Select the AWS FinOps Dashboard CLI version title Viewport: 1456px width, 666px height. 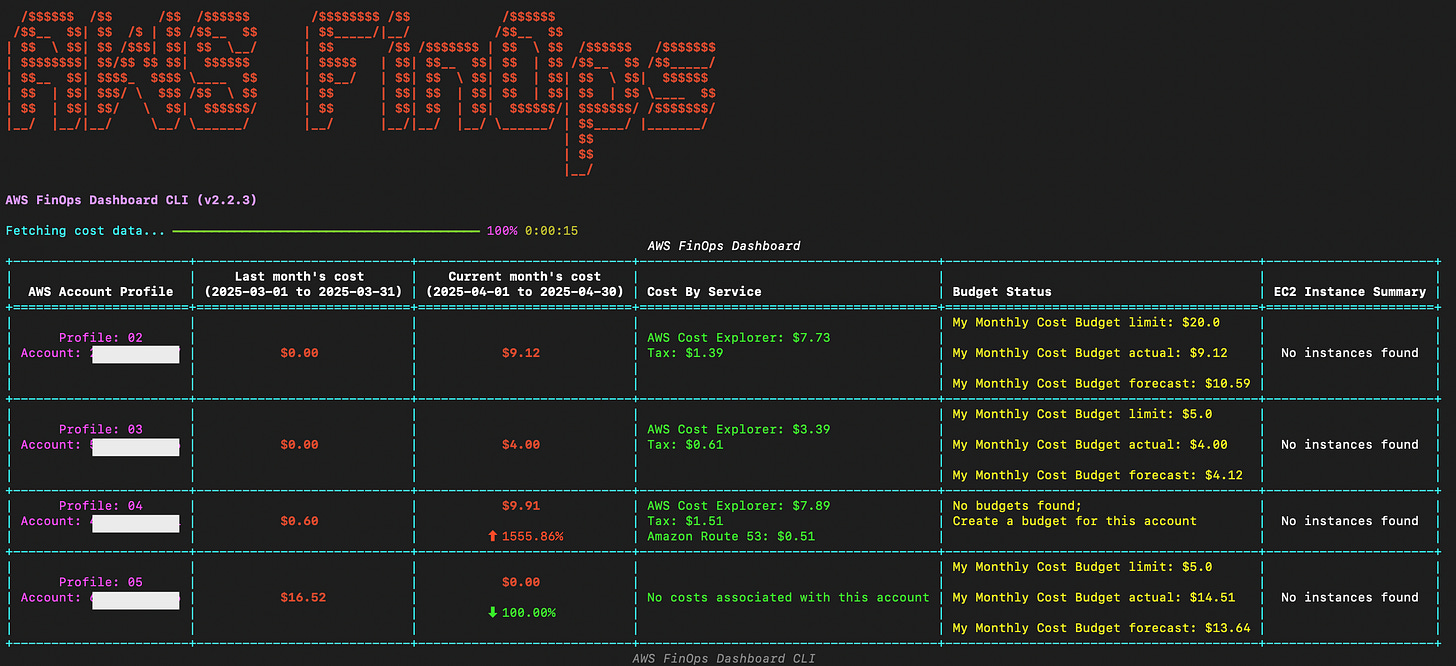coord(129,199)
